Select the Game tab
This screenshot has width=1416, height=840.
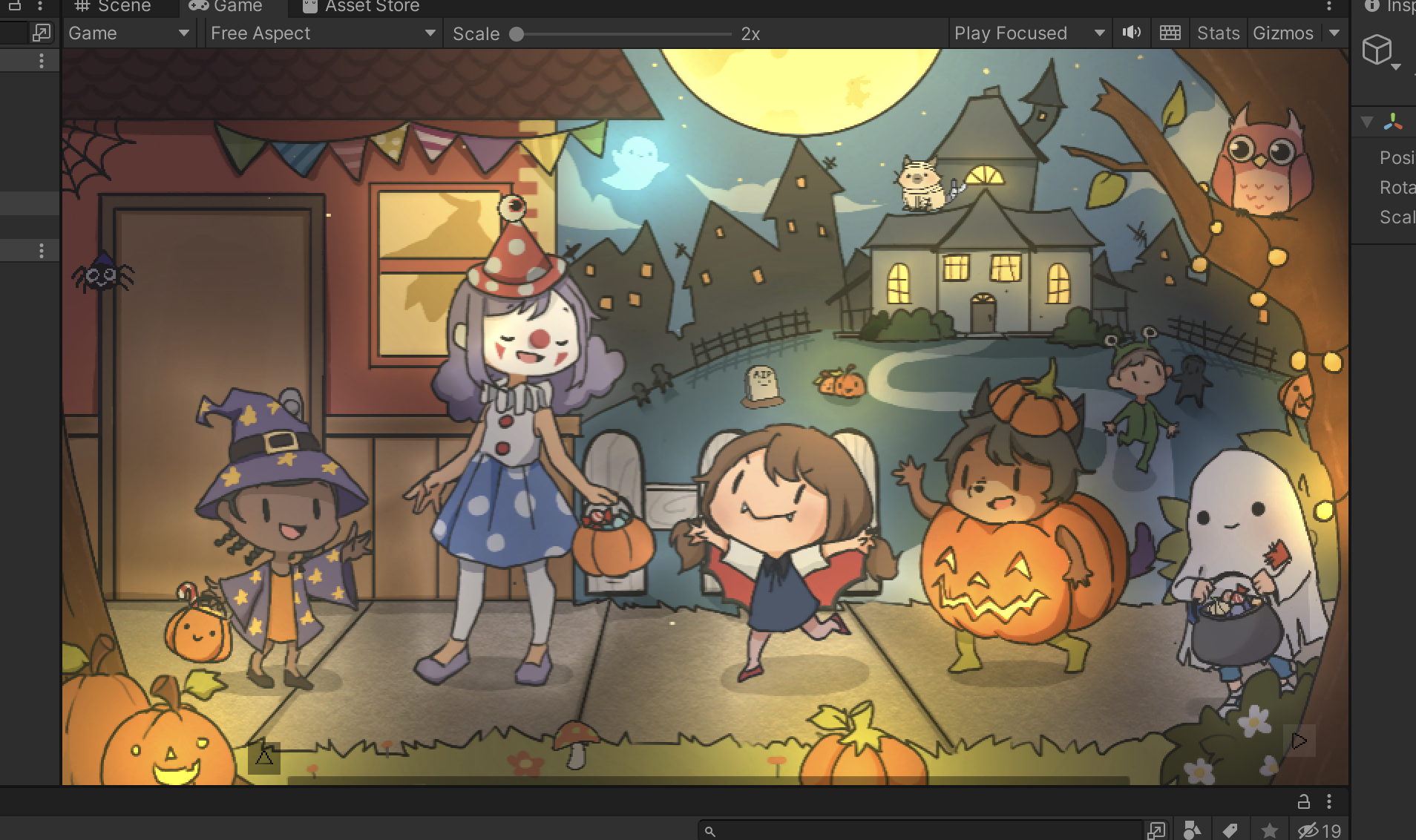coord(226,6)
